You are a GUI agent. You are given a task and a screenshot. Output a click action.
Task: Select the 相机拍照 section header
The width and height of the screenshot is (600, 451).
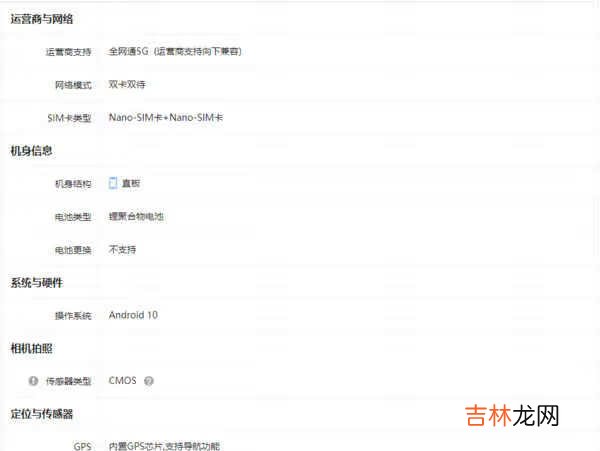coord(31,348)
